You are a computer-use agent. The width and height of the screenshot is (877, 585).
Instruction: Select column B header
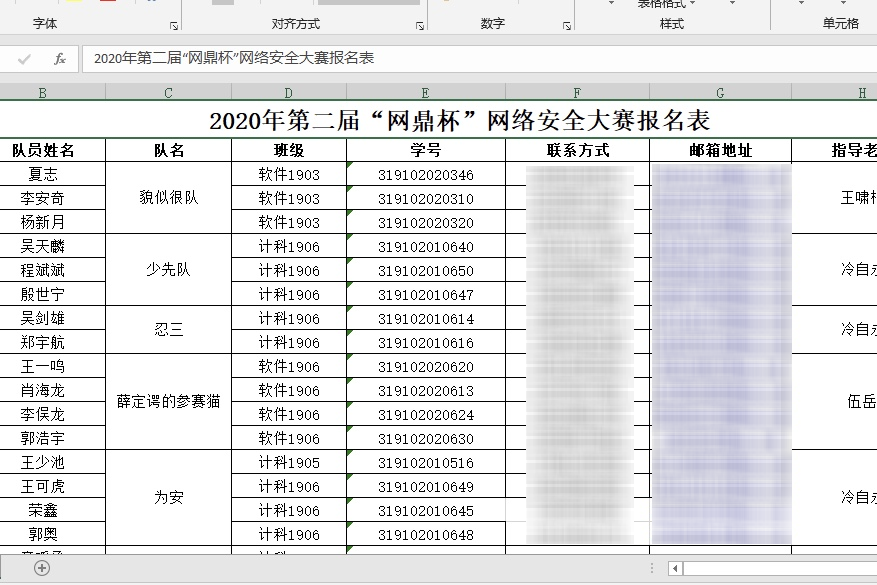point(40,90)
